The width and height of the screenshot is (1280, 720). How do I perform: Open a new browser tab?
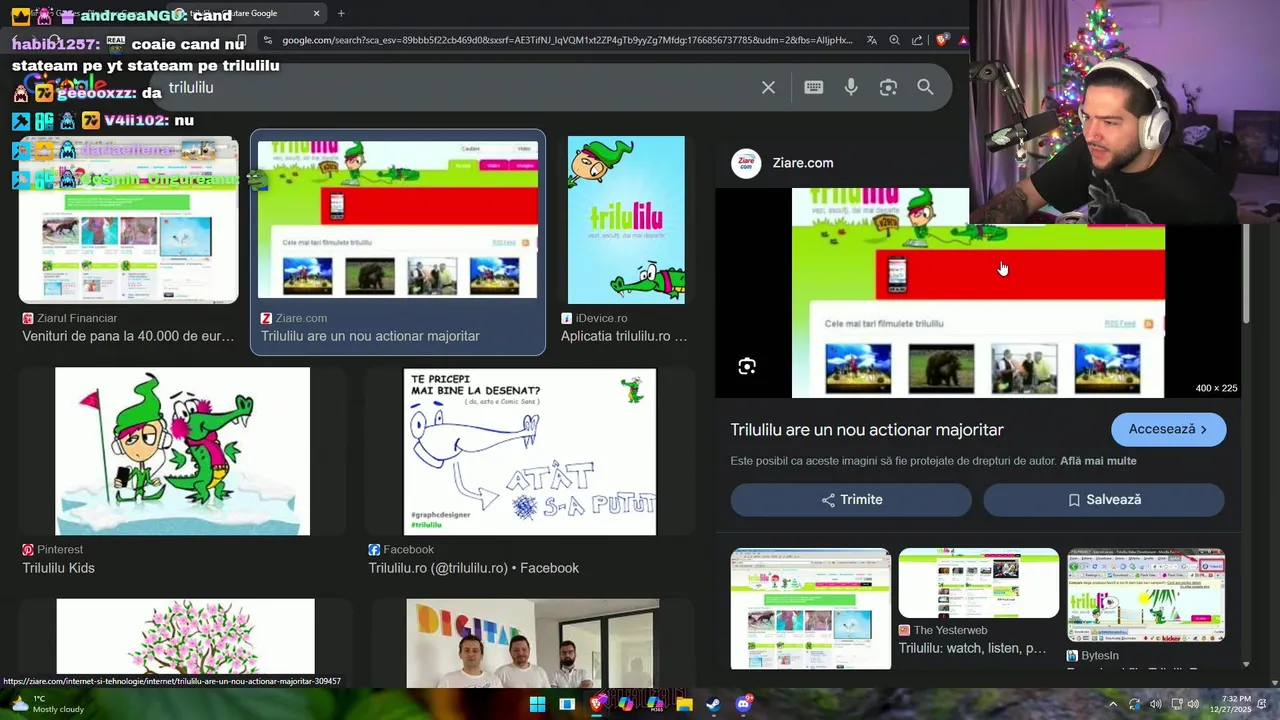(x=341, y=13)
